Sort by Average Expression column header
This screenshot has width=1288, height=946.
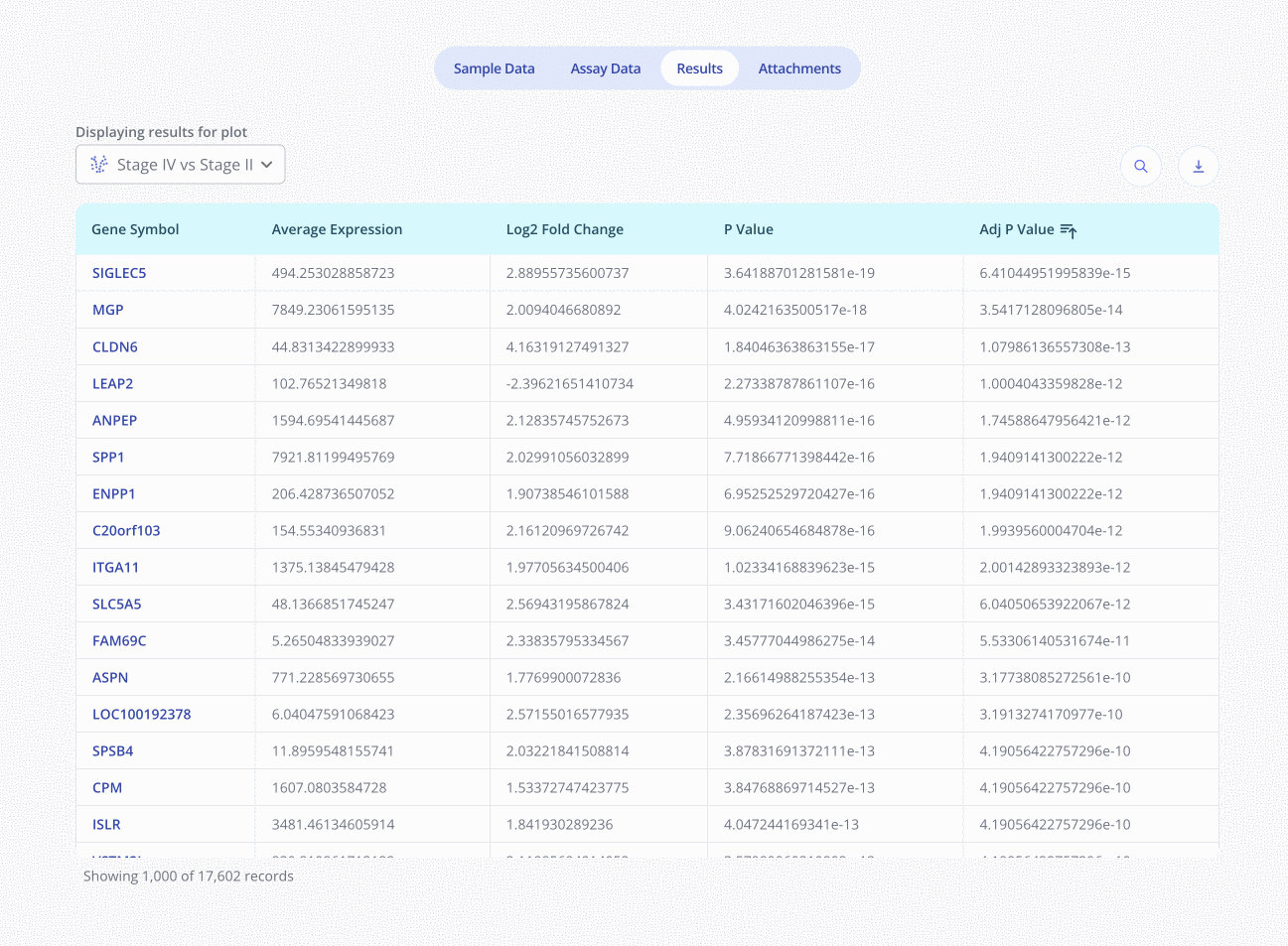337,229
